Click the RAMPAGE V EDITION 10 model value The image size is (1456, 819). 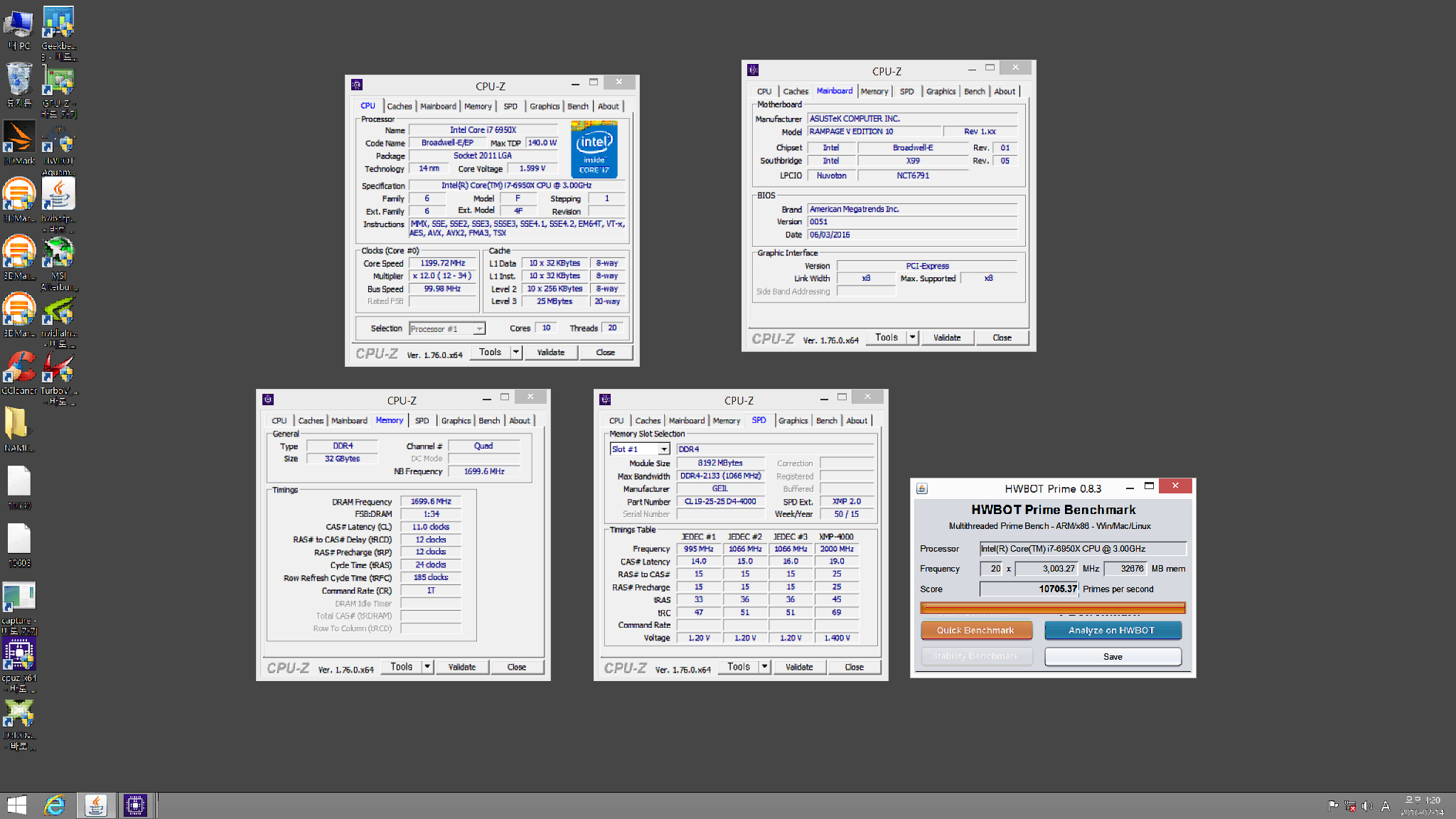(x=874, y=132)
